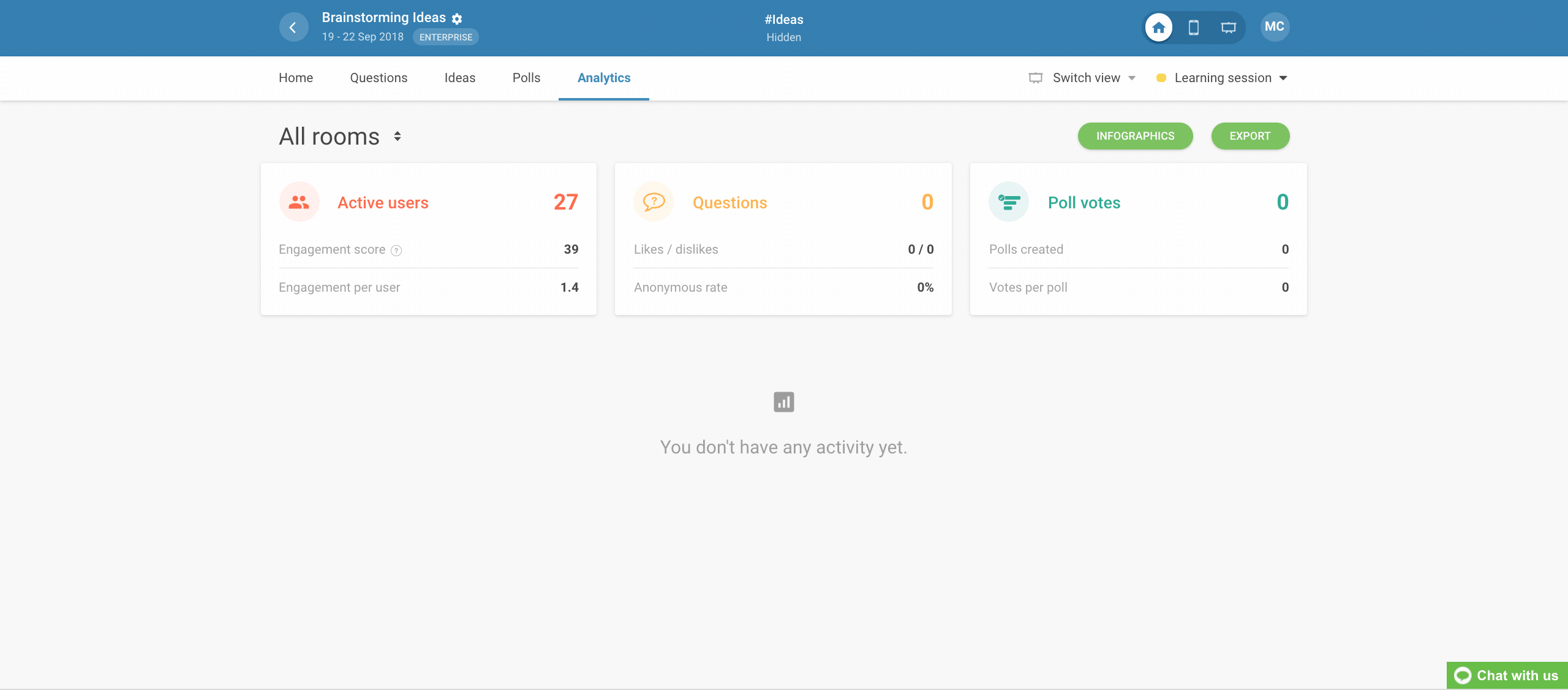Click the Export button
Image resolution: width=1568 pixels, height=690 pixels.
coord(1249,136)
